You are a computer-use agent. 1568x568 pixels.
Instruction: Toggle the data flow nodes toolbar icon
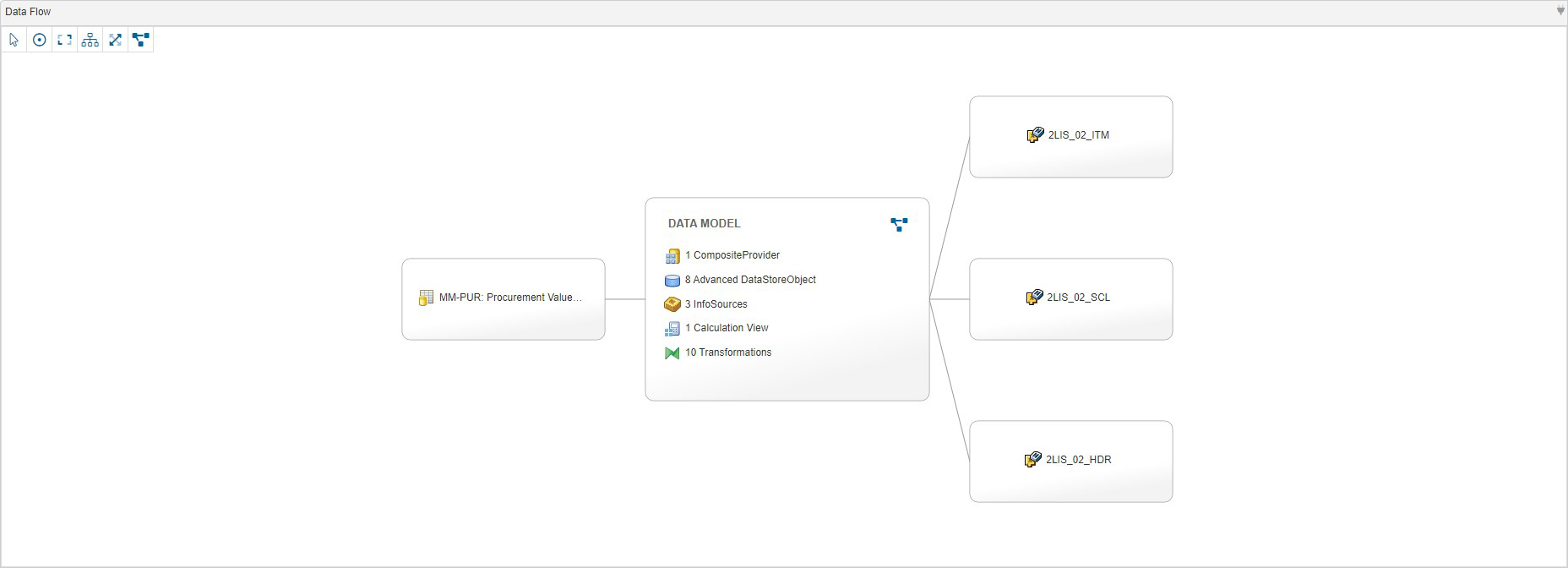[x=141, y=40]
